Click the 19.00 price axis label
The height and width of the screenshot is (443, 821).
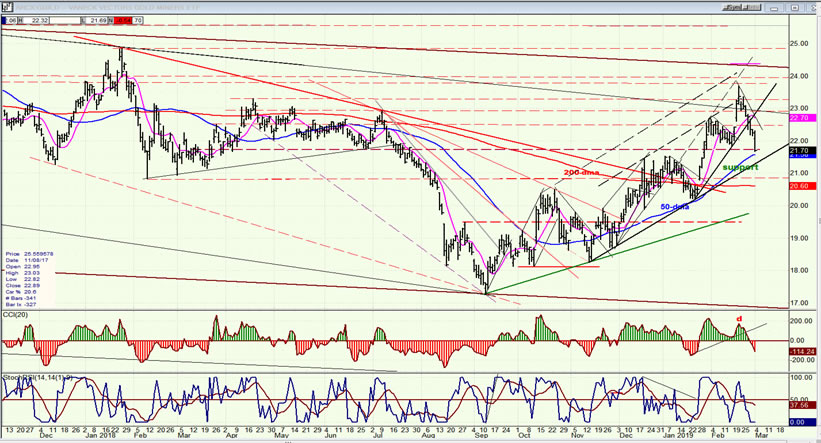798,238
